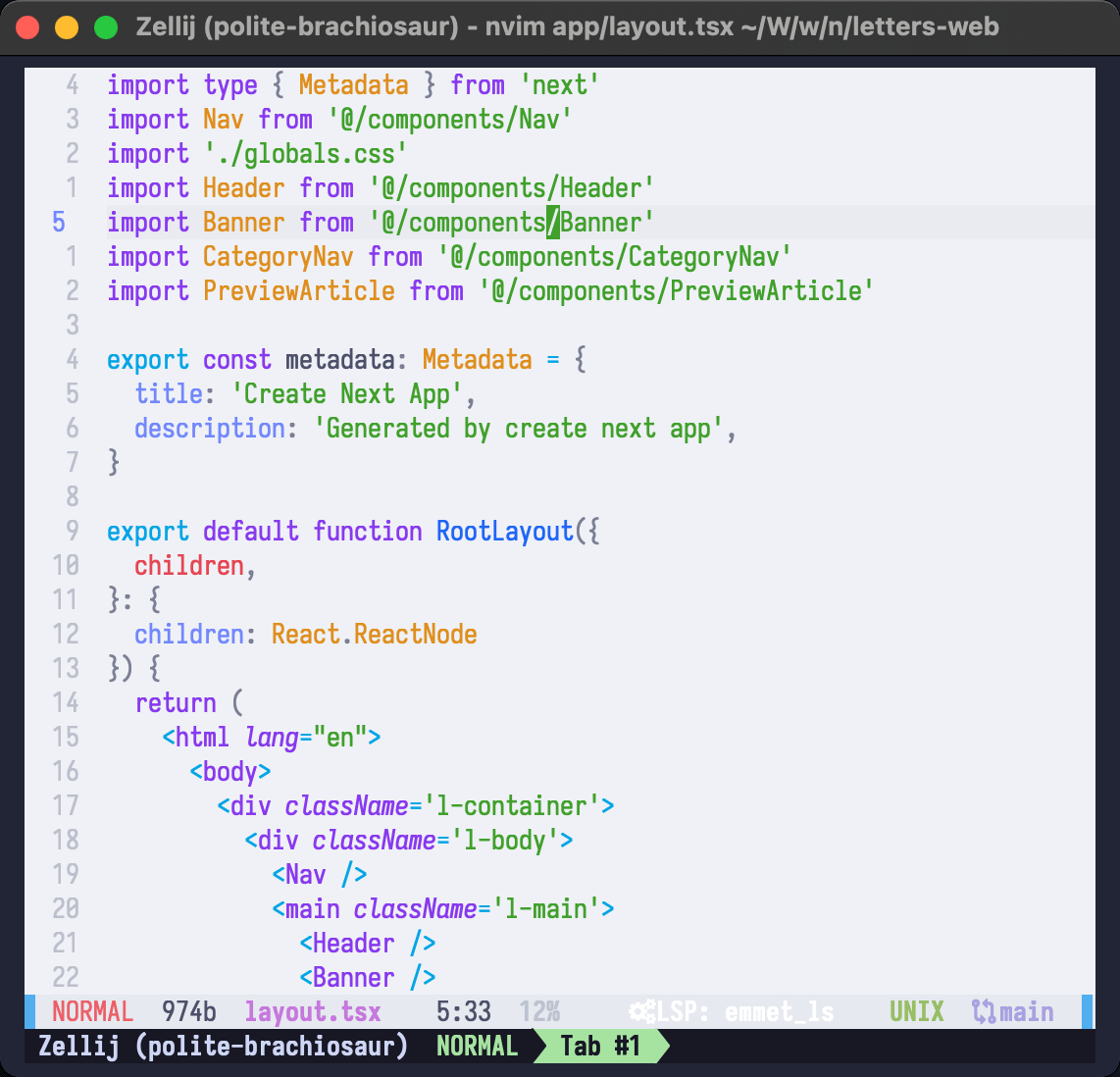1120x1077 pixels.
Task: Click the UNIX file format indicator
Action: pos(916,1012)
